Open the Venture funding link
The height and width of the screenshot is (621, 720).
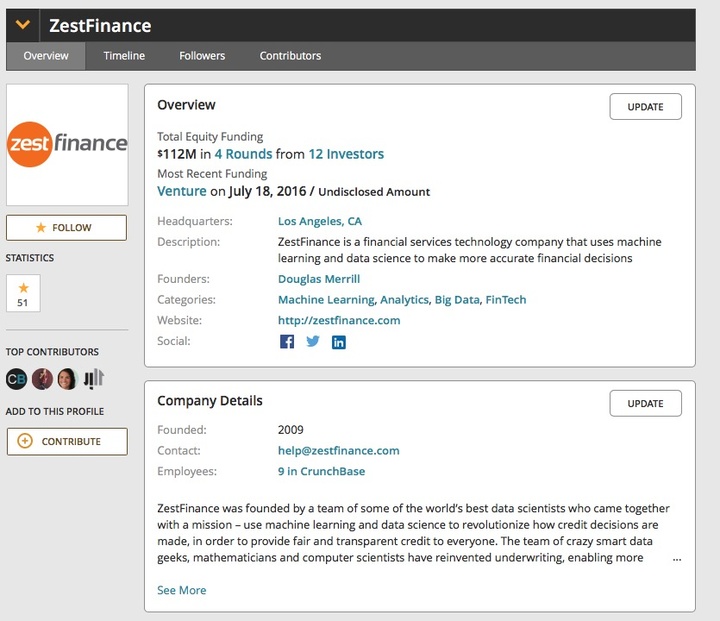[x=182, y=191]
